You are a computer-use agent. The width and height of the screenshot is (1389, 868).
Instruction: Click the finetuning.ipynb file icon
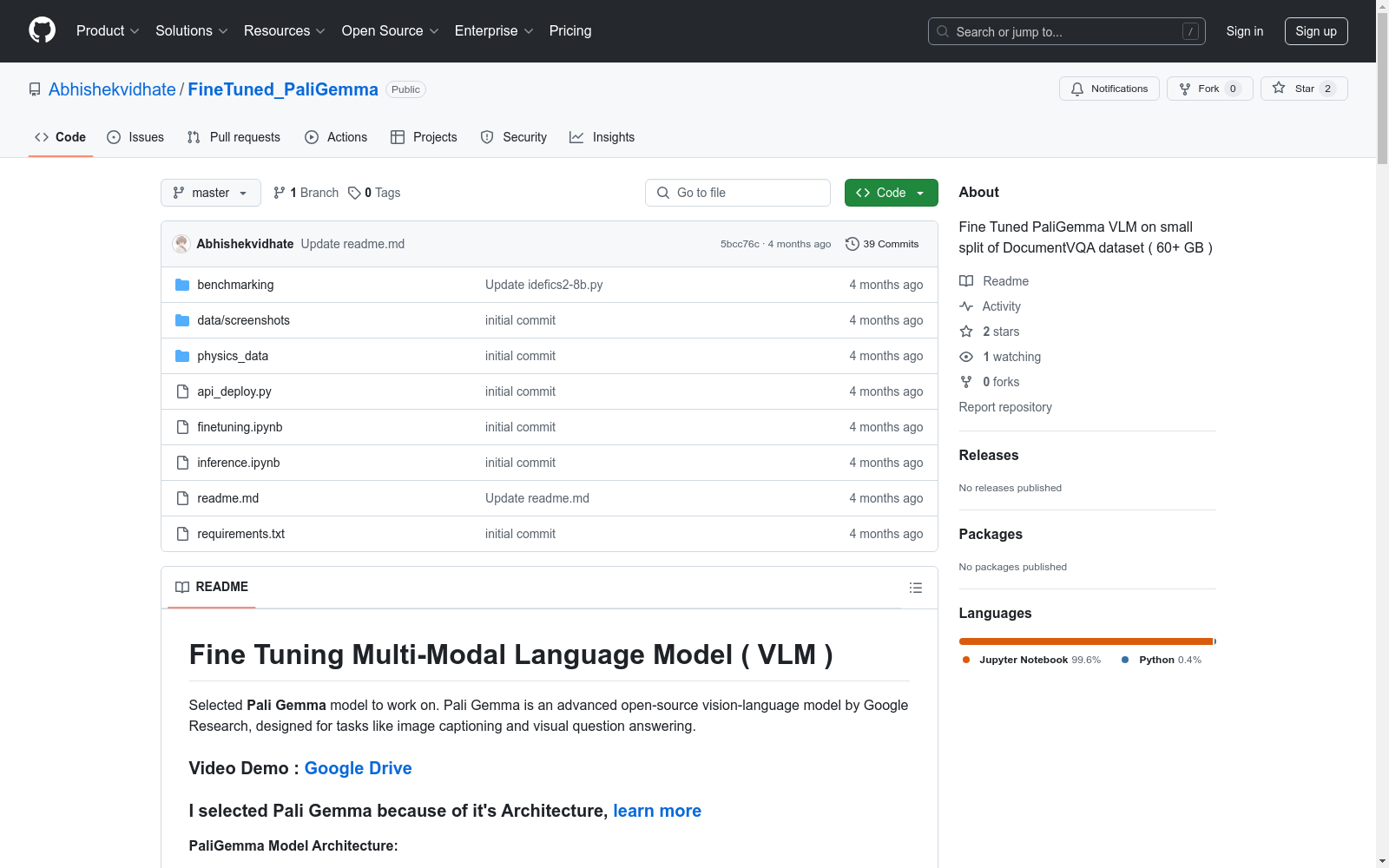(x=182, y=427)
